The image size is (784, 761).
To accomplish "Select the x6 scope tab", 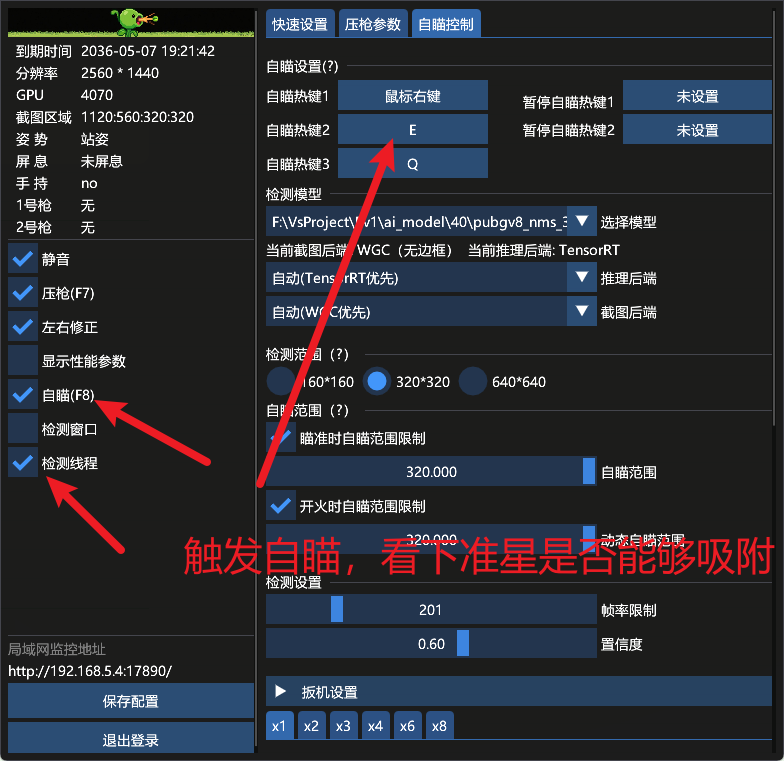I will (408, 725).
